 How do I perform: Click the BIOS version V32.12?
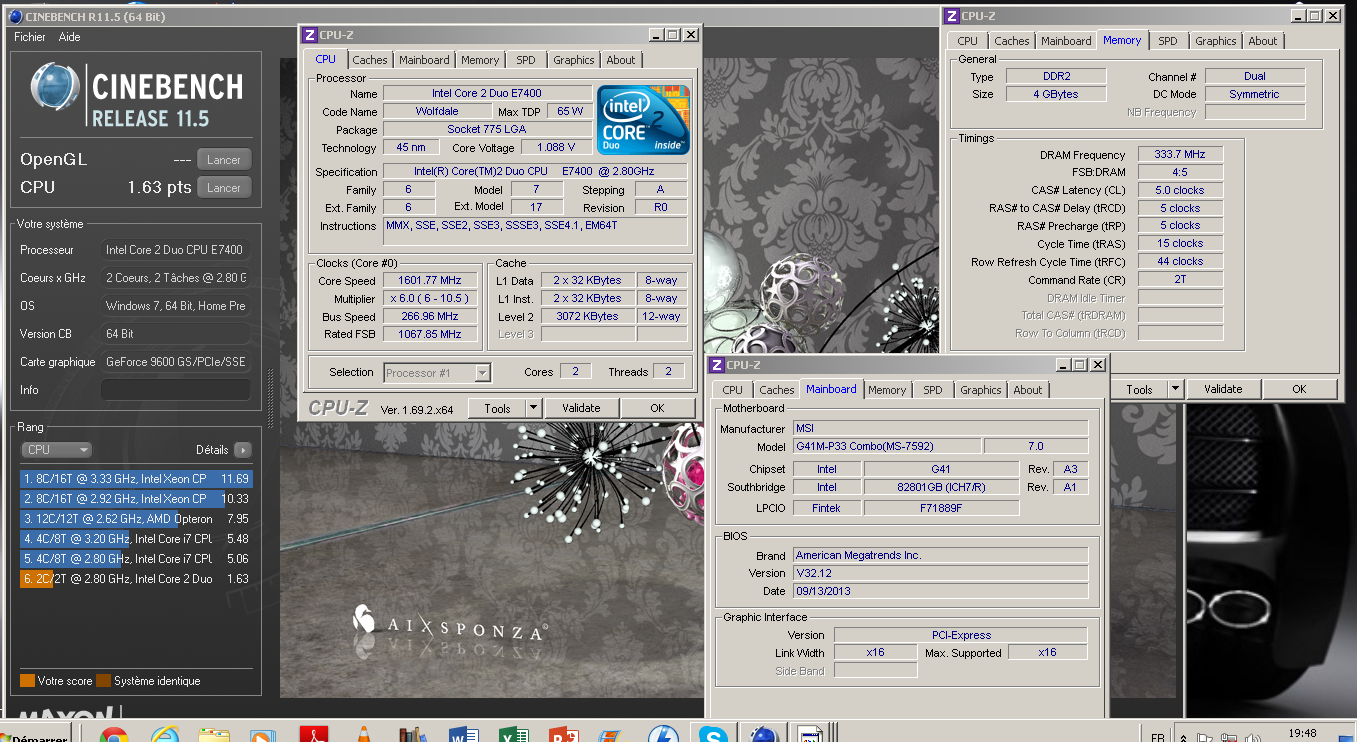940,573
